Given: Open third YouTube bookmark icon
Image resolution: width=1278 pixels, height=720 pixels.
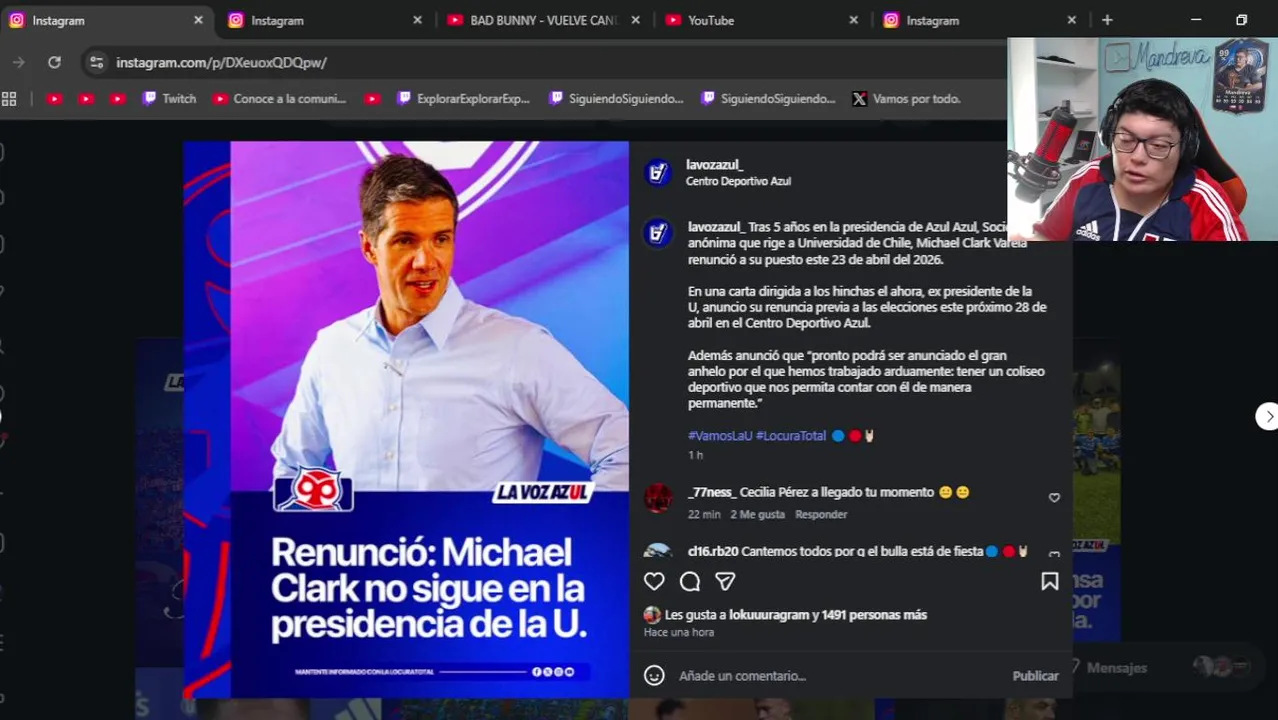Looking at the screenshot, I should coord(118,98).
